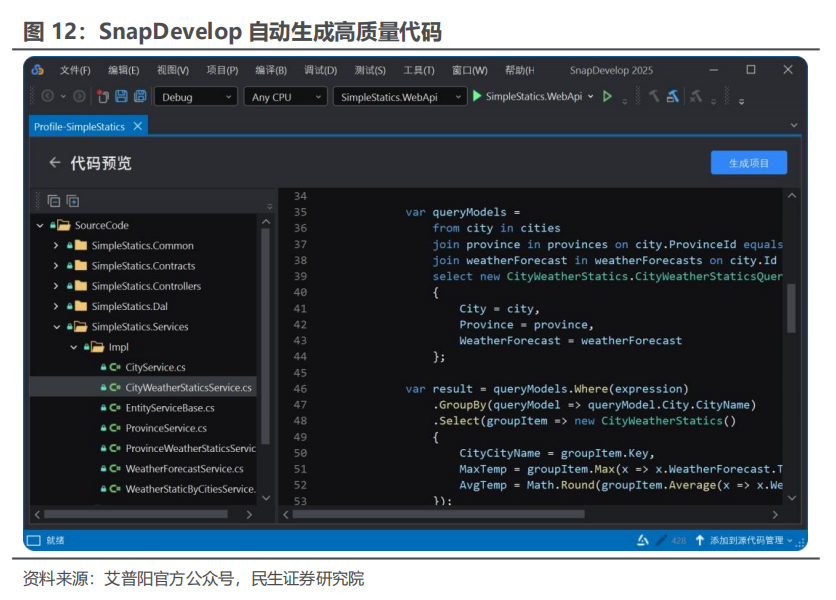
Task: Select the Profile-SimpleStatics tab
Action: pos(79,126)
